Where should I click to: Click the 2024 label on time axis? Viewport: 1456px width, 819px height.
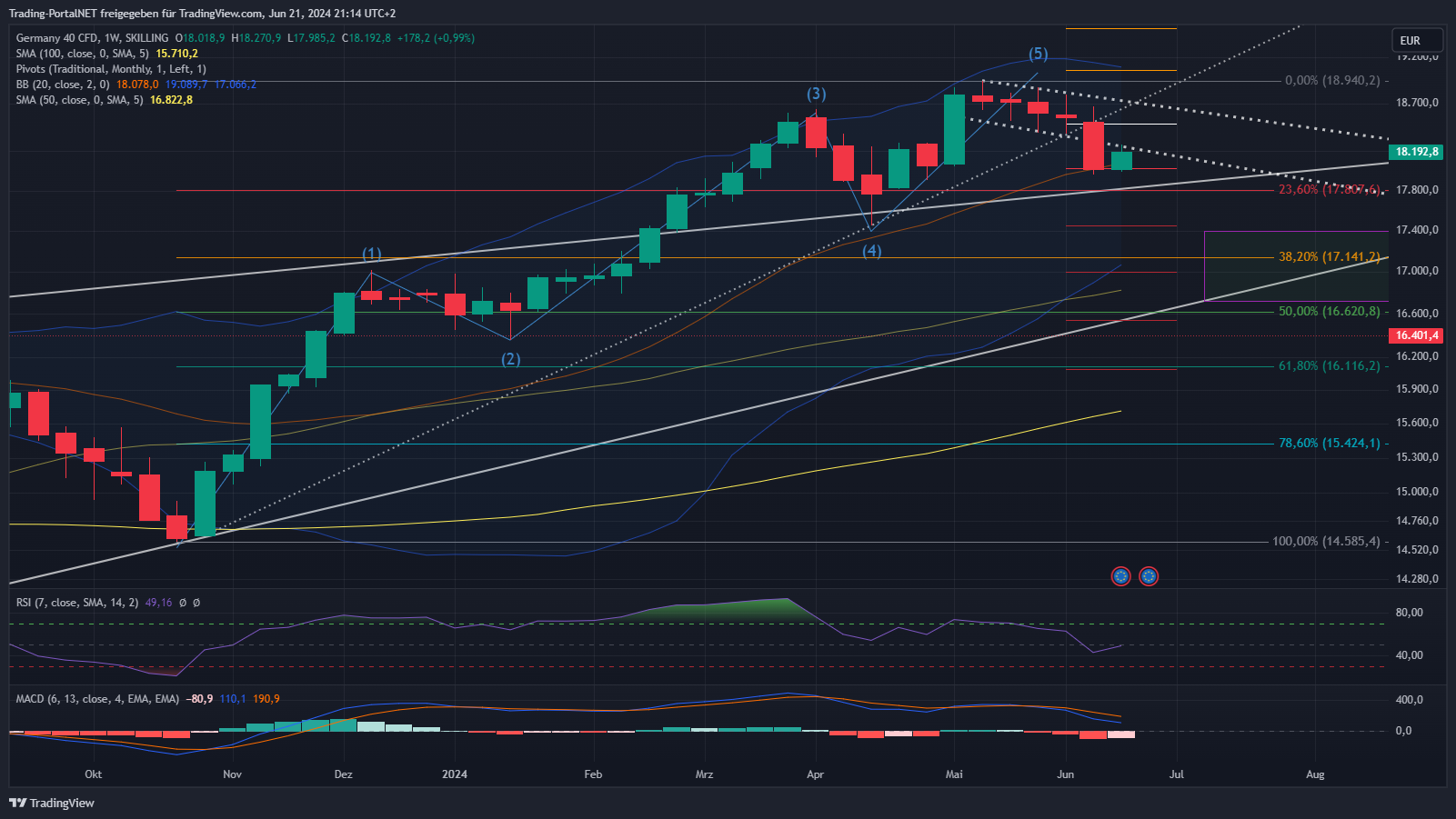[x=455, y=774]
